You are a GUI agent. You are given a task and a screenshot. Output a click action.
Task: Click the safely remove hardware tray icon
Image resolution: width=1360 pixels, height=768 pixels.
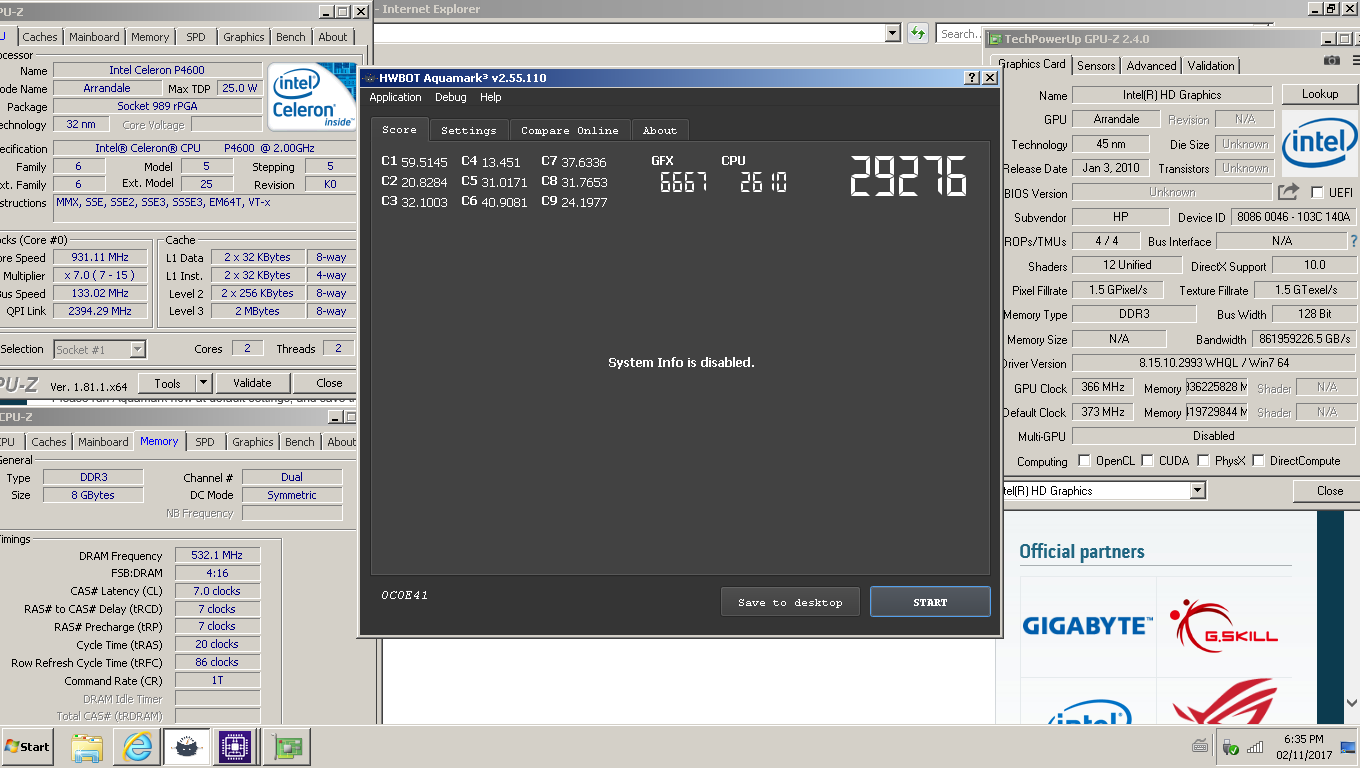1231,747
